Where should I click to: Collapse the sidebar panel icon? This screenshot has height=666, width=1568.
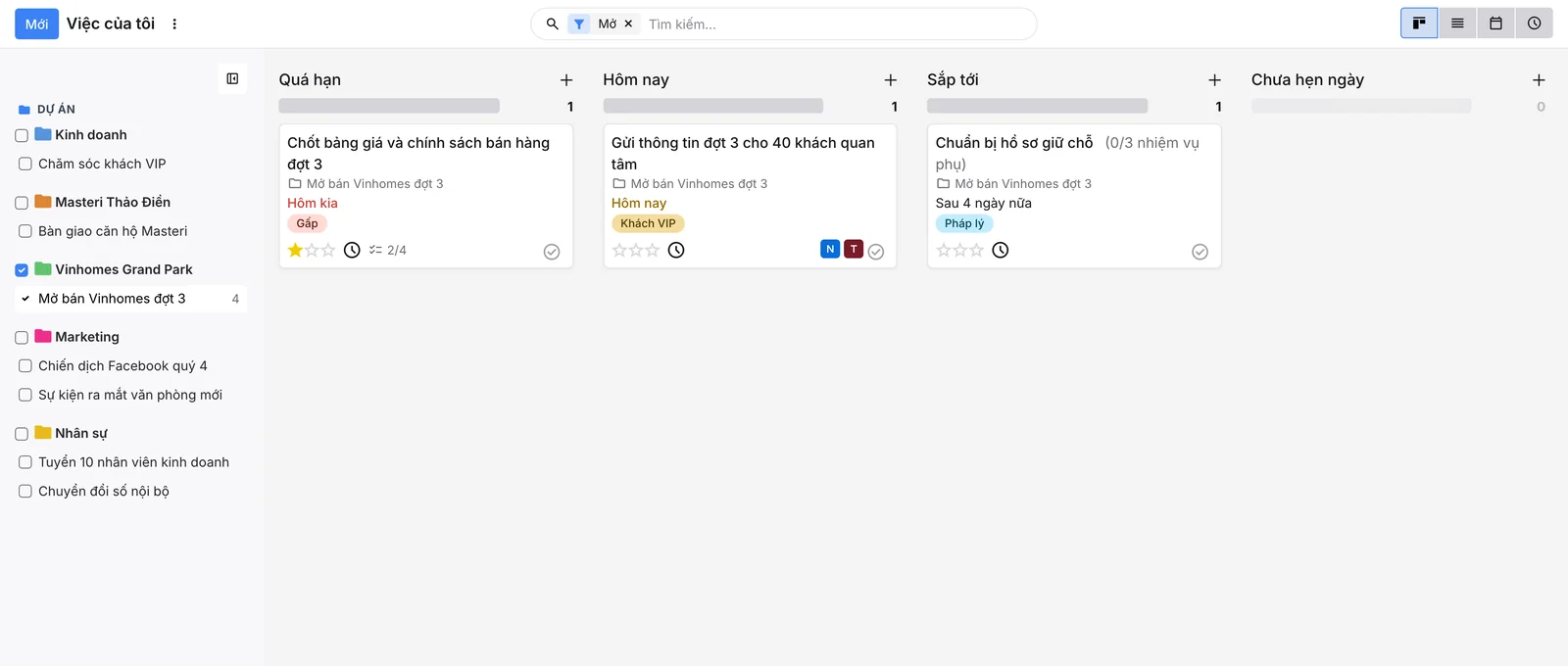[x=232, y=78]
